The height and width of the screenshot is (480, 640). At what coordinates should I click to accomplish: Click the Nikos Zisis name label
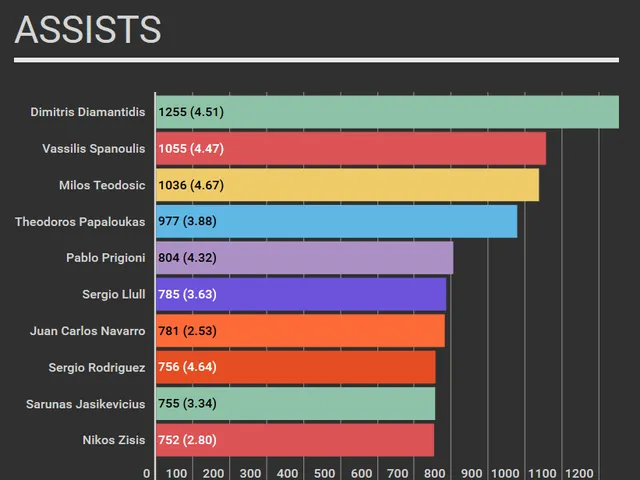113,440
